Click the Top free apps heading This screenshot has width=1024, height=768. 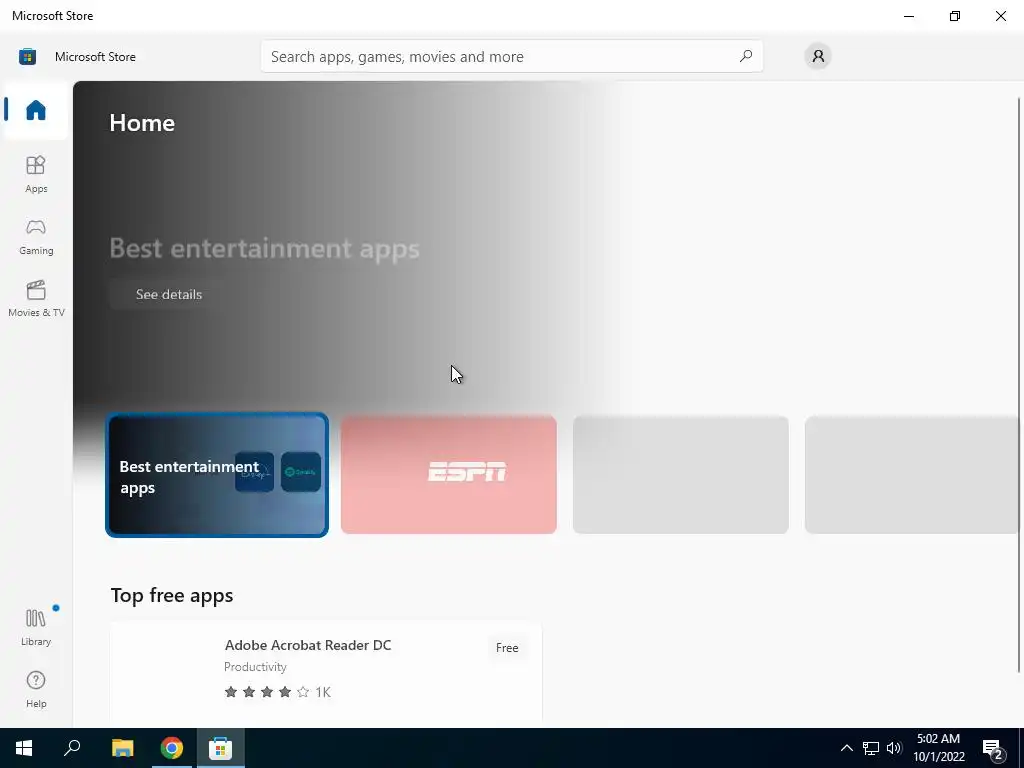pyautogui.click(x=172, y=595)
